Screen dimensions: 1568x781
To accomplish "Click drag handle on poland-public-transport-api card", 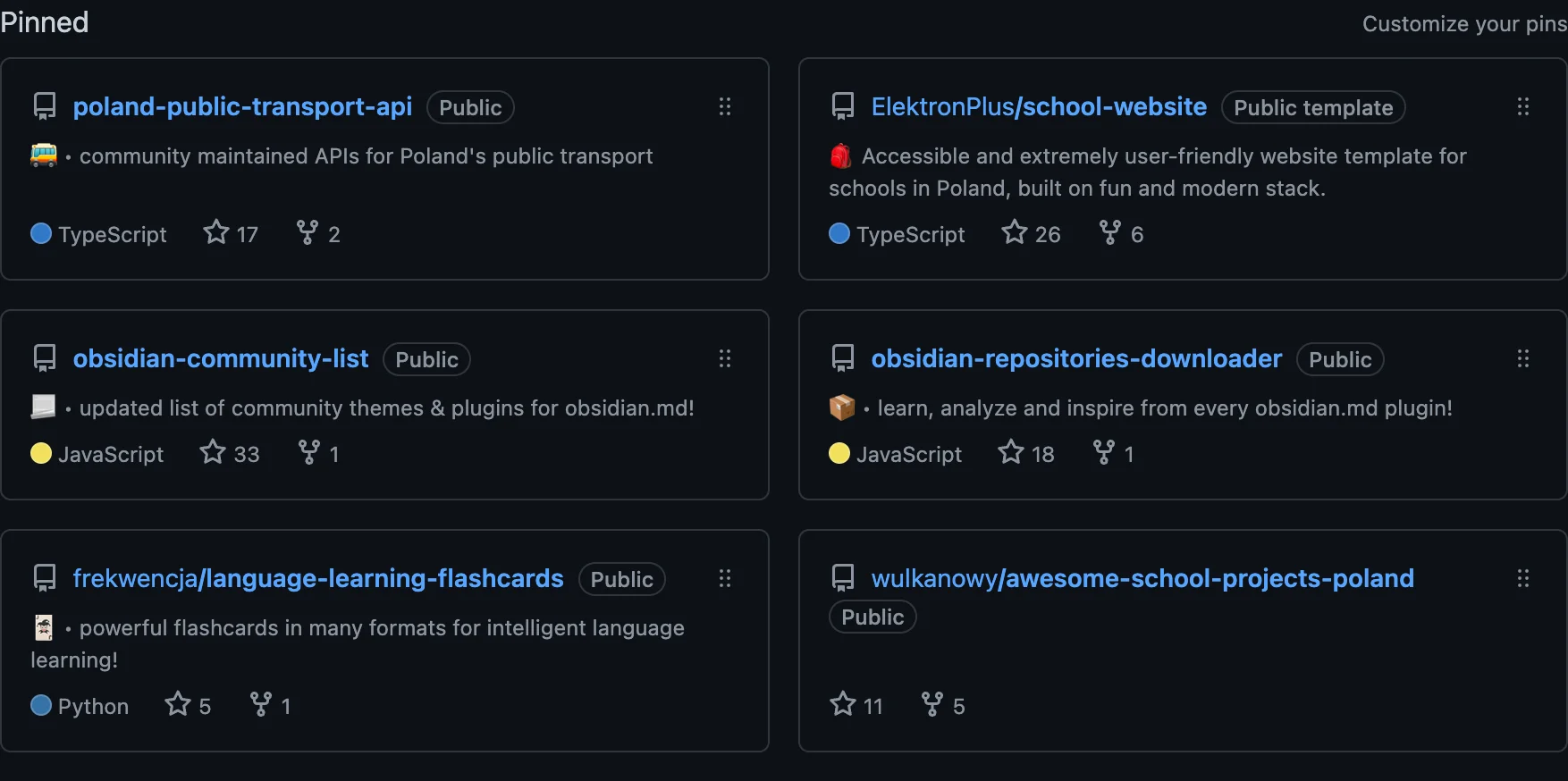I will [725, 107].
